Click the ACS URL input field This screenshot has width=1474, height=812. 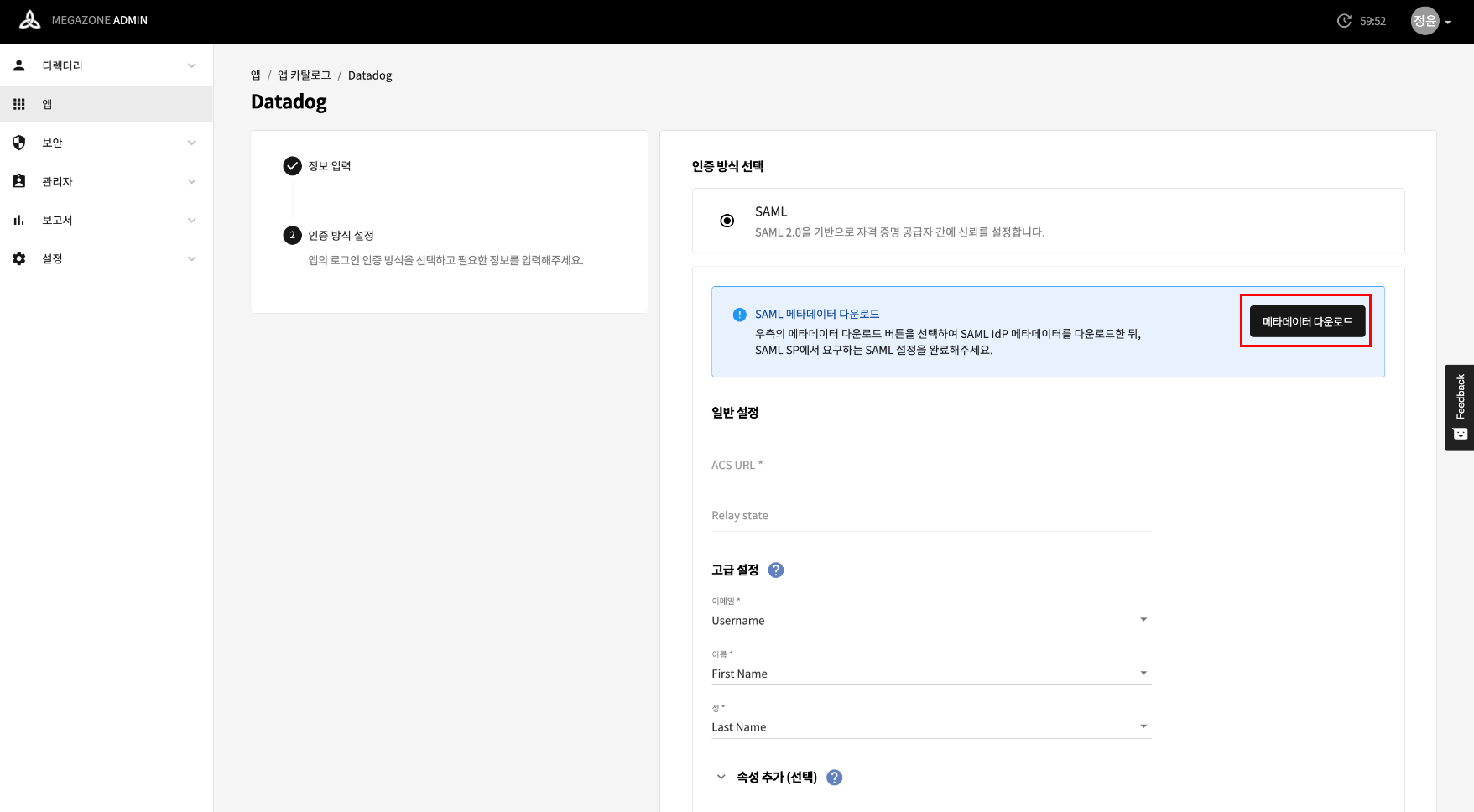(931, 465)
